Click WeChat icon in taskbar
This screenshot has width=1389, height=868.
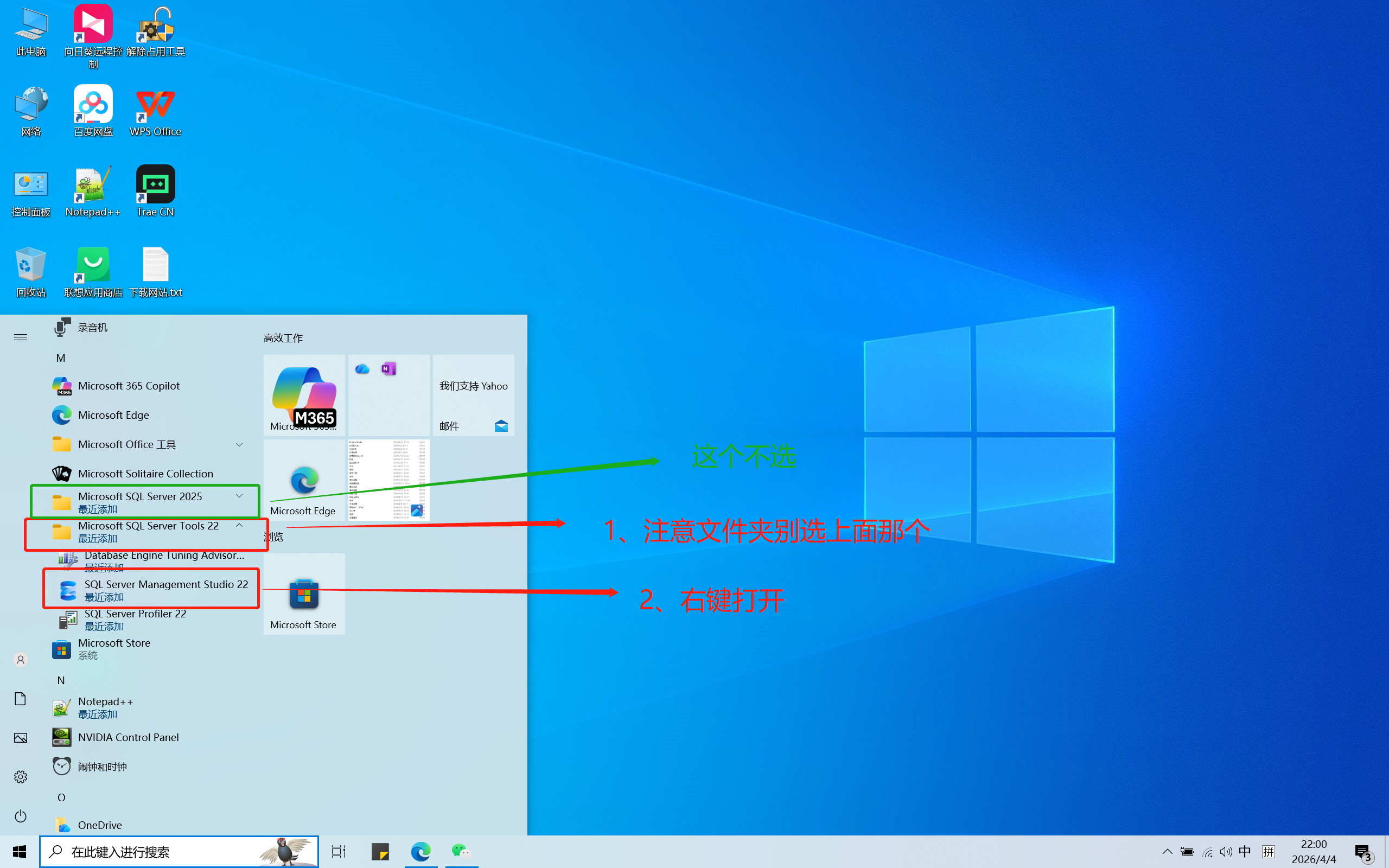coord(460,851)
